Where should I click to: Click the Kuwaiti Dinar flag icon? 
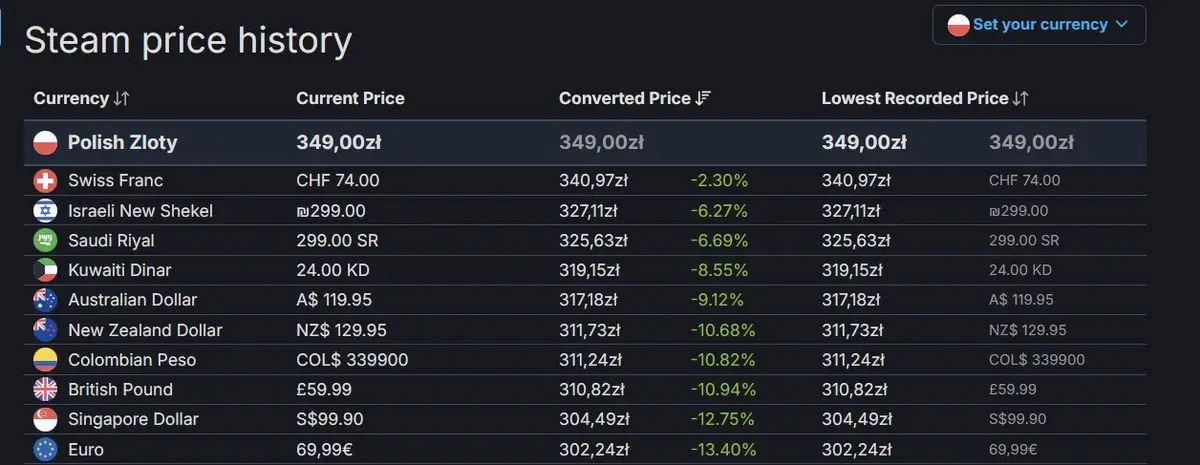pyautogui.click(x=45, y=270)
